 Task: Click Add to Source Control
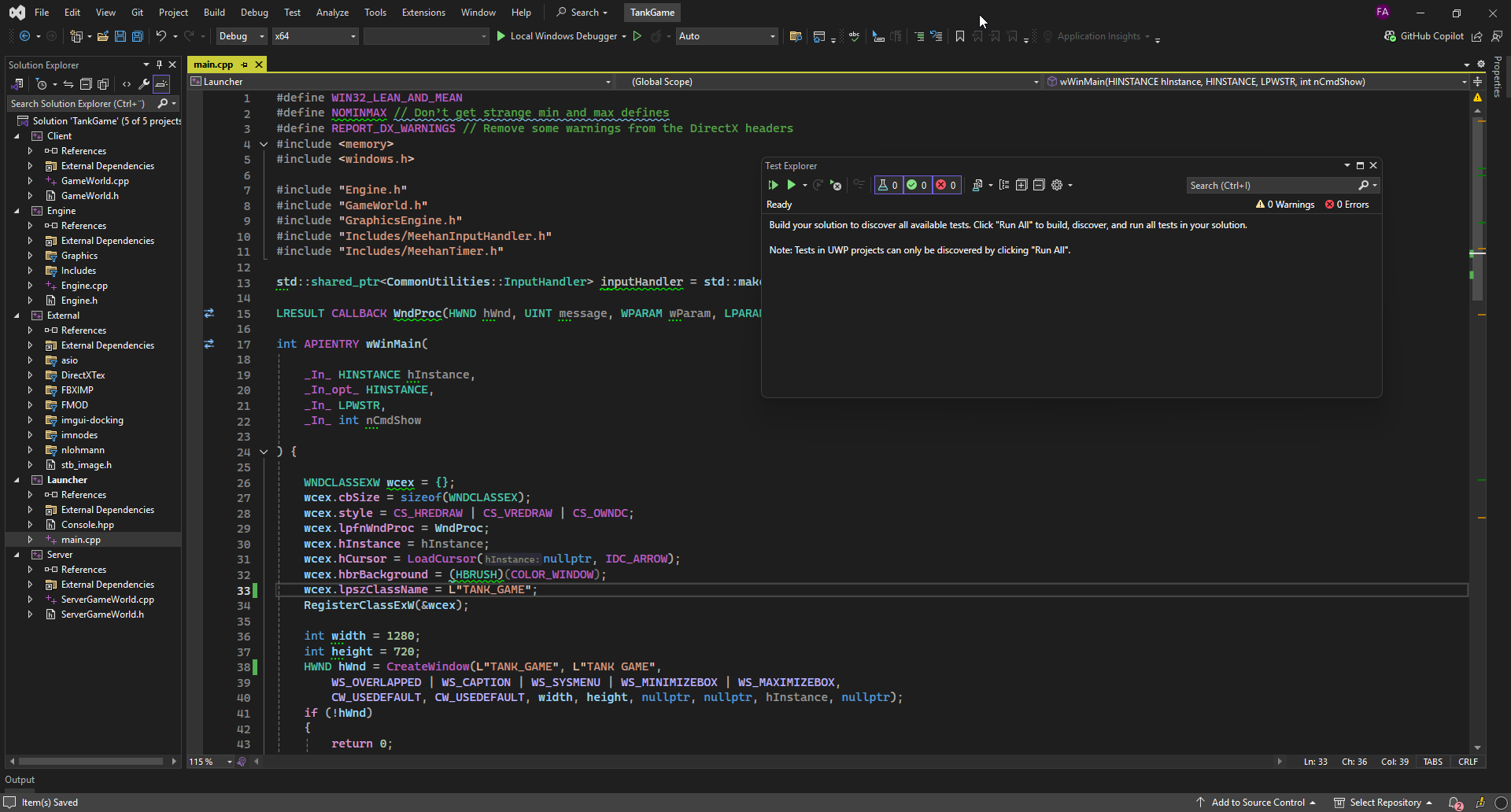click(x=1256, y=803)
